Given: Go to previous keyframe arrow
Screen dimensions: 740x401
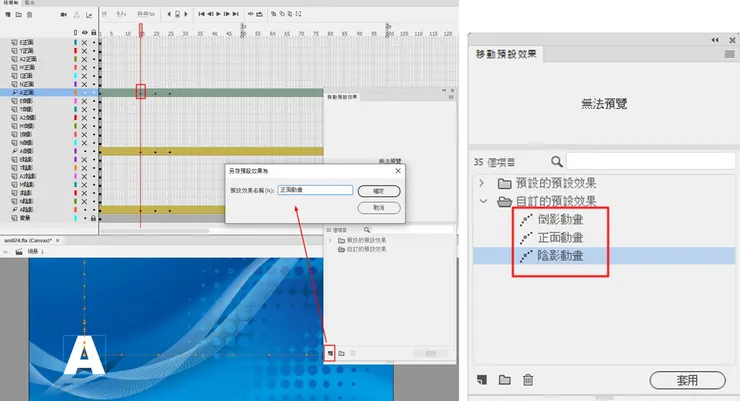Looking at the screenshot, I should pos(169,14).
